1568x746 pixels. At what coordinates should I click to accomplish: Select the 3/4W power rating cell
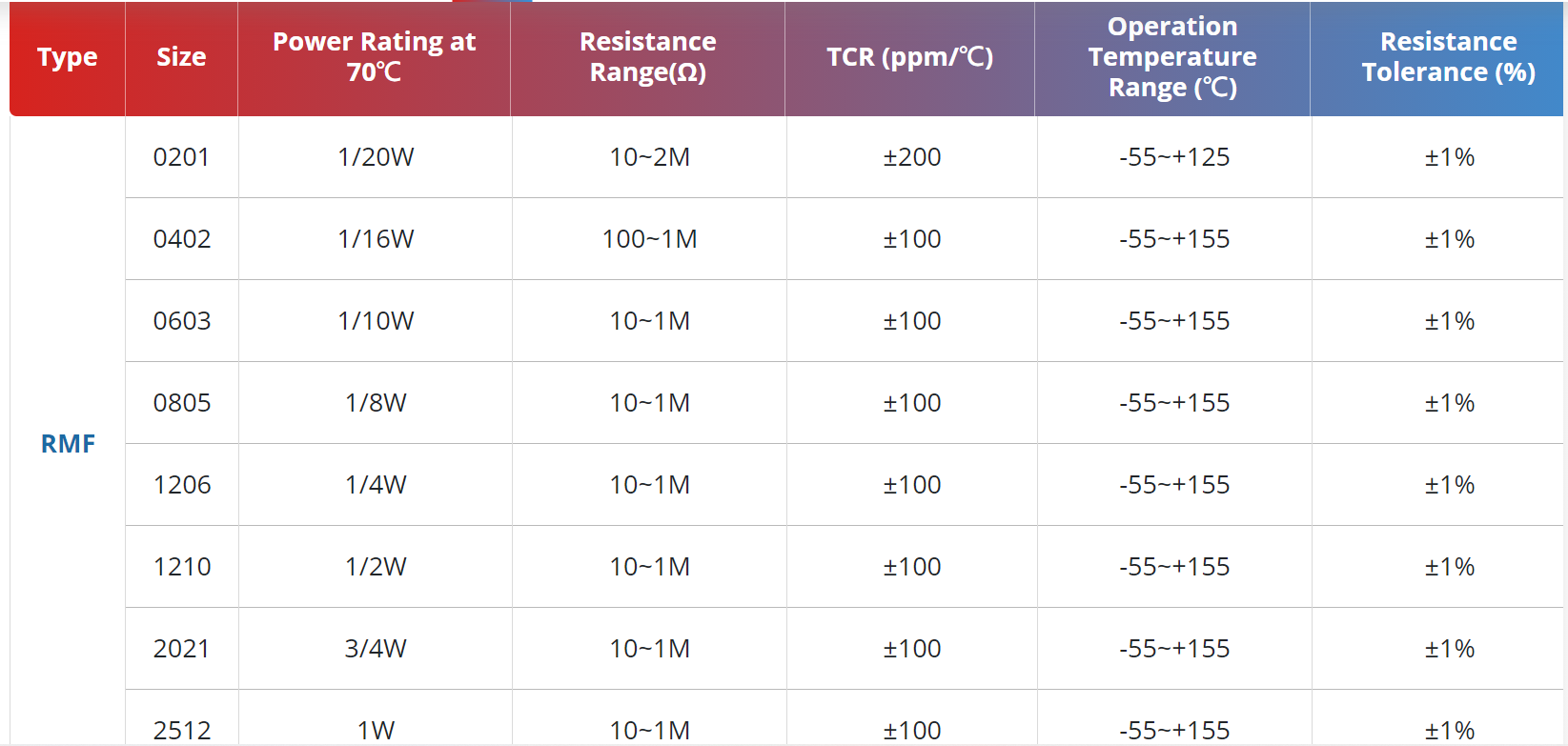[x=376, y=649]
